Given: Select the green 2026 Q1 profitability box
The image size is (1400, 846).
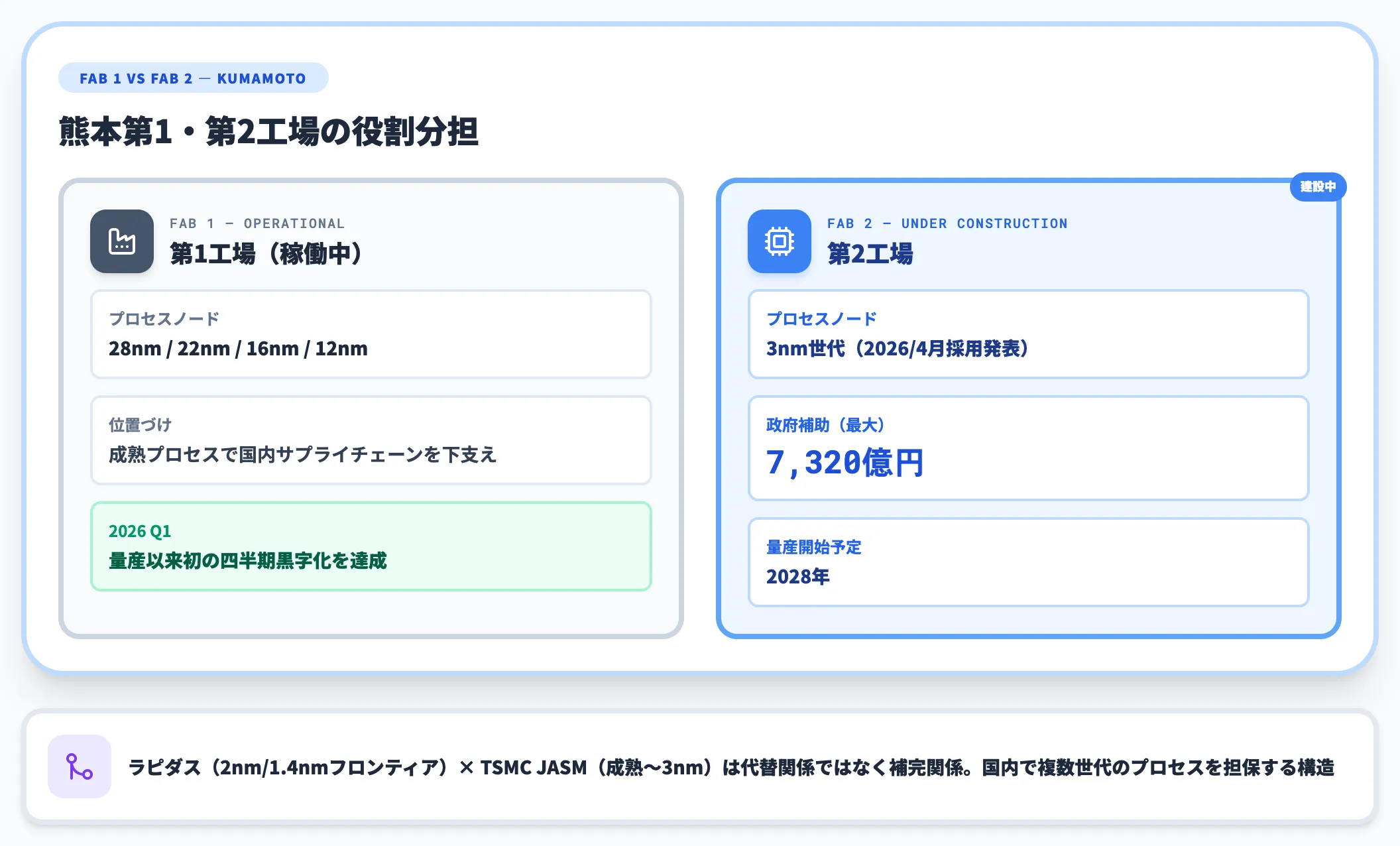Looking at the screenshot, I should [371, 546].
